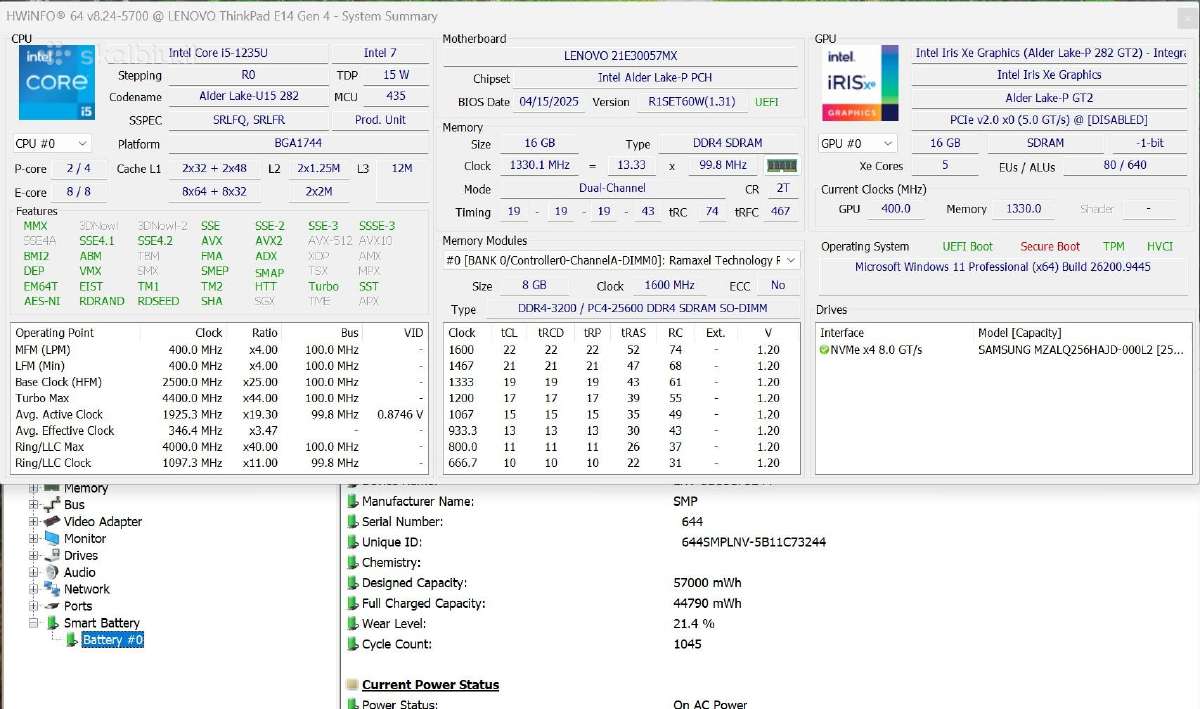Click the Unique ID value 644SMPLNV-5B11C73244
The image size is (1200, 709).
pyautogui.click(x=753, y=542)
